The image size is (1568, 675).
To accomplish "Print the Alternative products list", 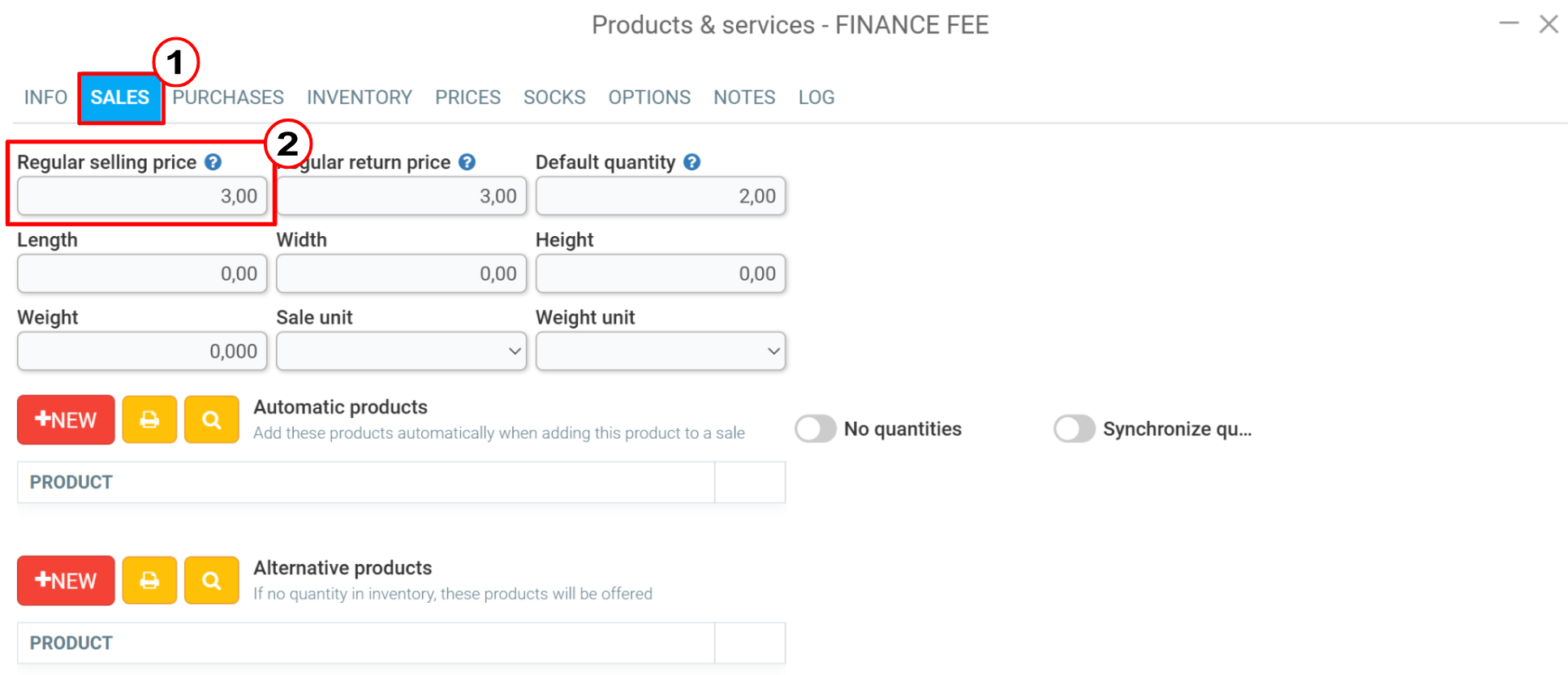I will tap(149, 580).
